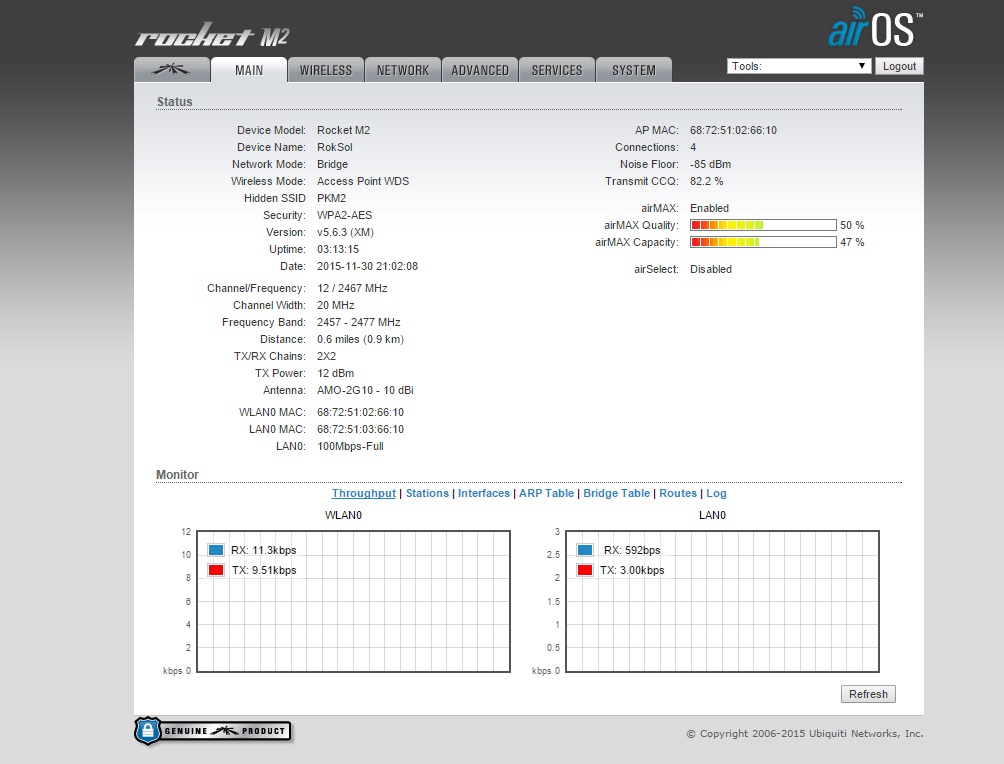
Task: Open the ADVANCED settings tab
Action: [x=480, y=70]
